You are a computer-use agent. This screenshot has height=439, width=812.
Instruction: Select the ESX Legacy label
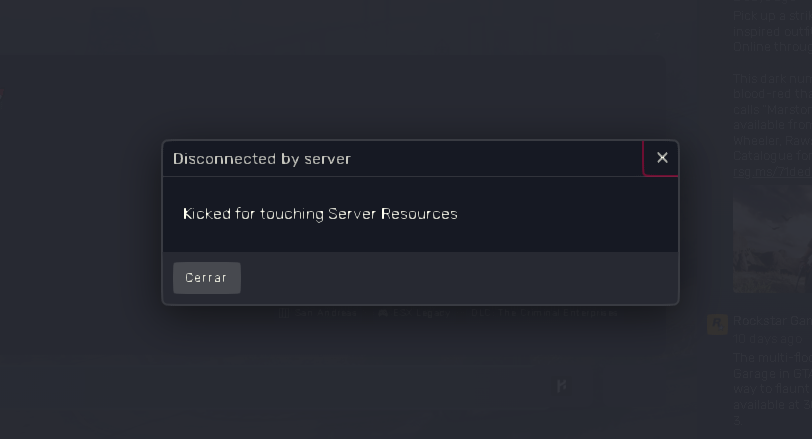click(421, 313)
